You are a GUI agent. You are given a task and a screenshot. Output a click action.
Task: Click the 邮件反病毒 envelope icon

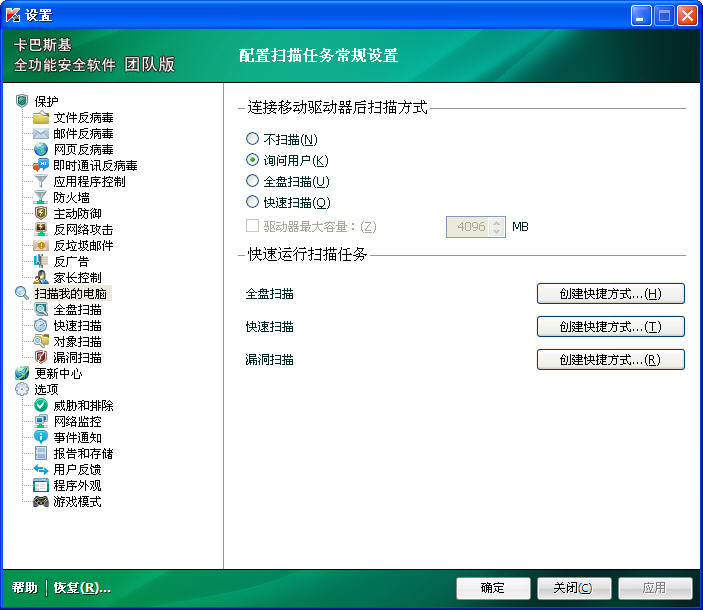point(41,134)
